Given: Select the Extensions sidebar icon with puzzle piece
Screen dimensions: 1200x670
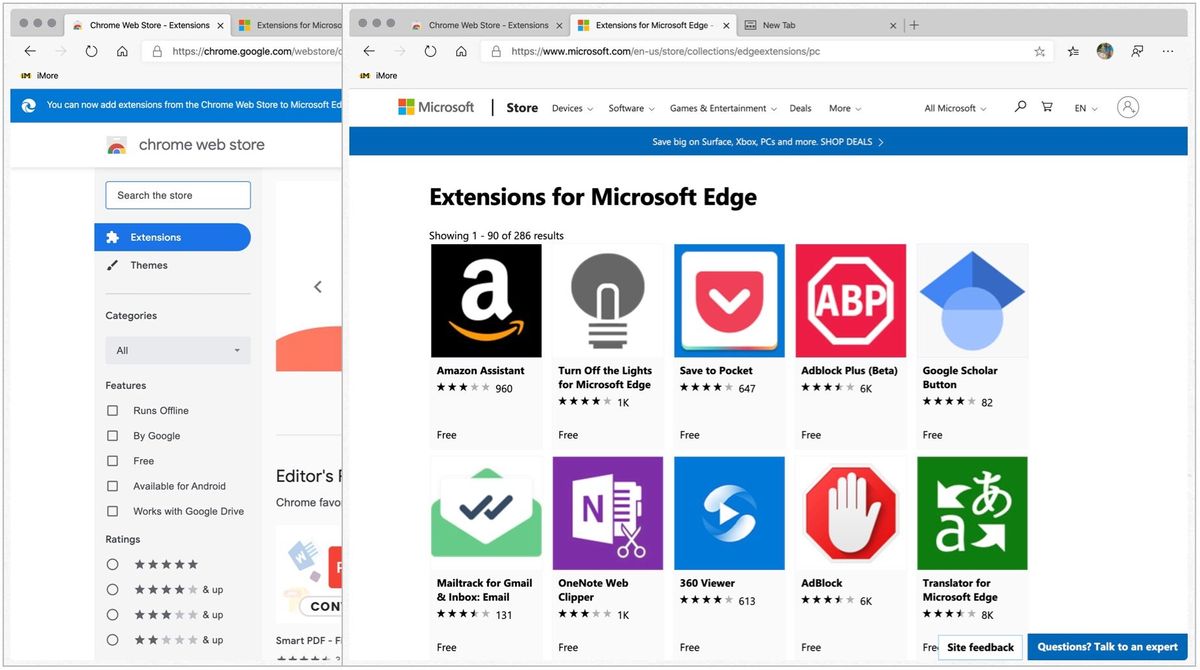Looking at the screenshot, I should pyautogui.click(x=115, y=237).
